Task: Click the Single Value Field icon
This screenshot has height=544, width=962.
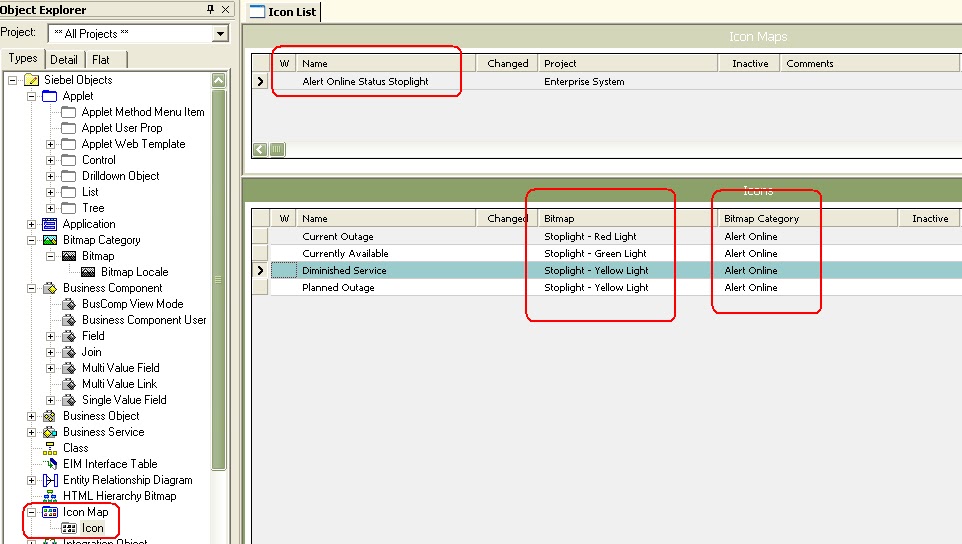Action: (69, 400)
